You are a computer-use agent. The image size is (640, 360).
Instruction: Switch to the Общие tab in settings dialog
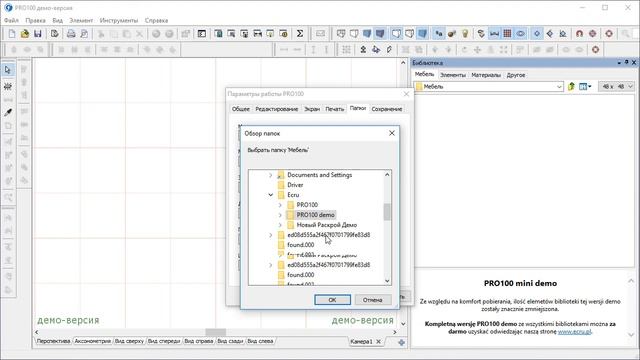(241, 109)
